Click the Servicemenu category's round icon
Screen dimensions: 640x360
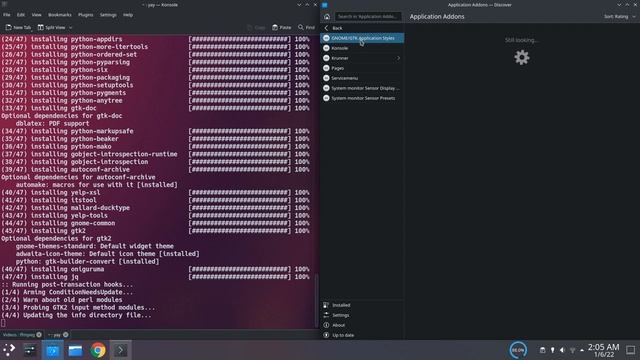(x=326, y=78)
